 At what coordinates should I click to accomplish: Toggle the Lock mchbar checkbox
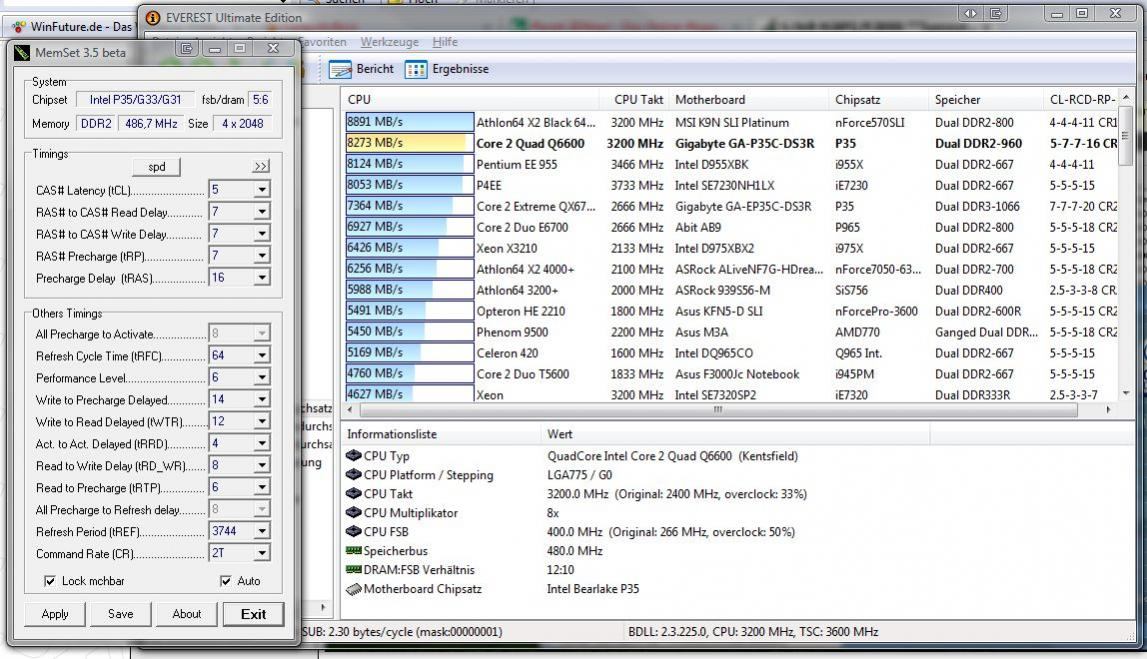(x=50, y=581)
